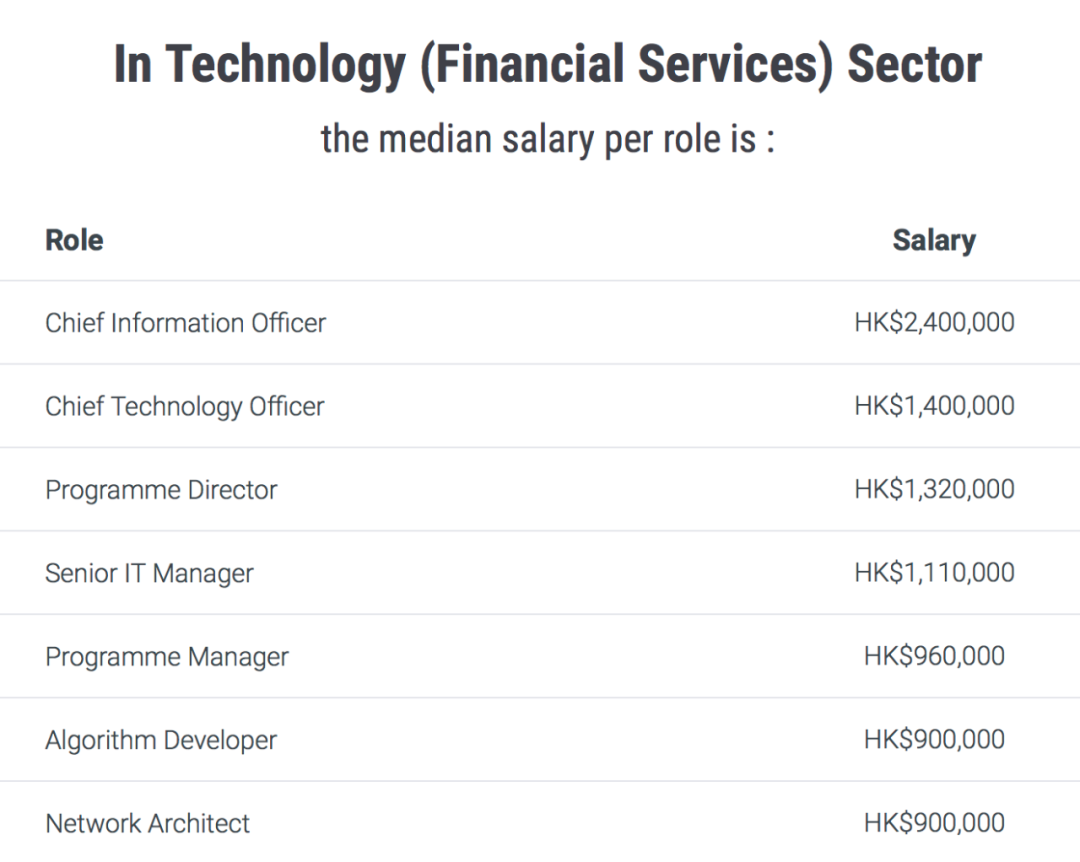Click the median salary per role subtitle
Image resolution: width=1080 pixels, height=862 pixels.
pos(548,139)
